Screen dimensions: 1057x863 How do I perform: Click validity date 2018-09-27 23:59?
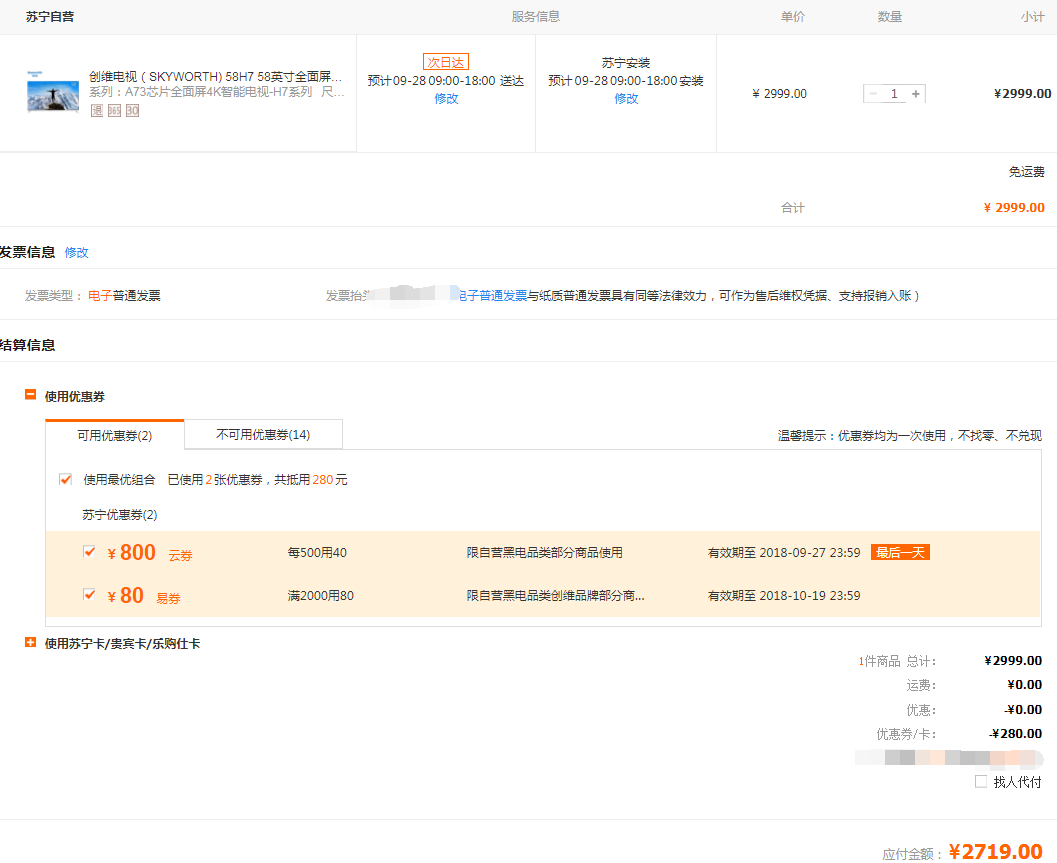click(810, 553)
